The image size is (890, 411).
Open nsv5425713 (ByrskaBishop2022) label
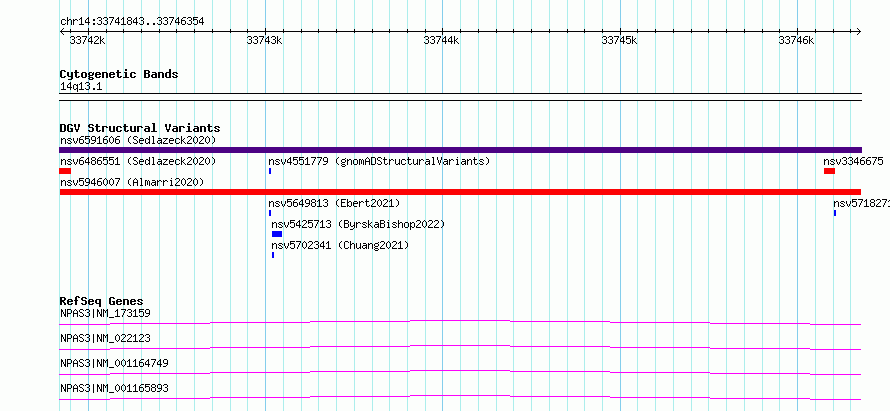coord(358,224)
